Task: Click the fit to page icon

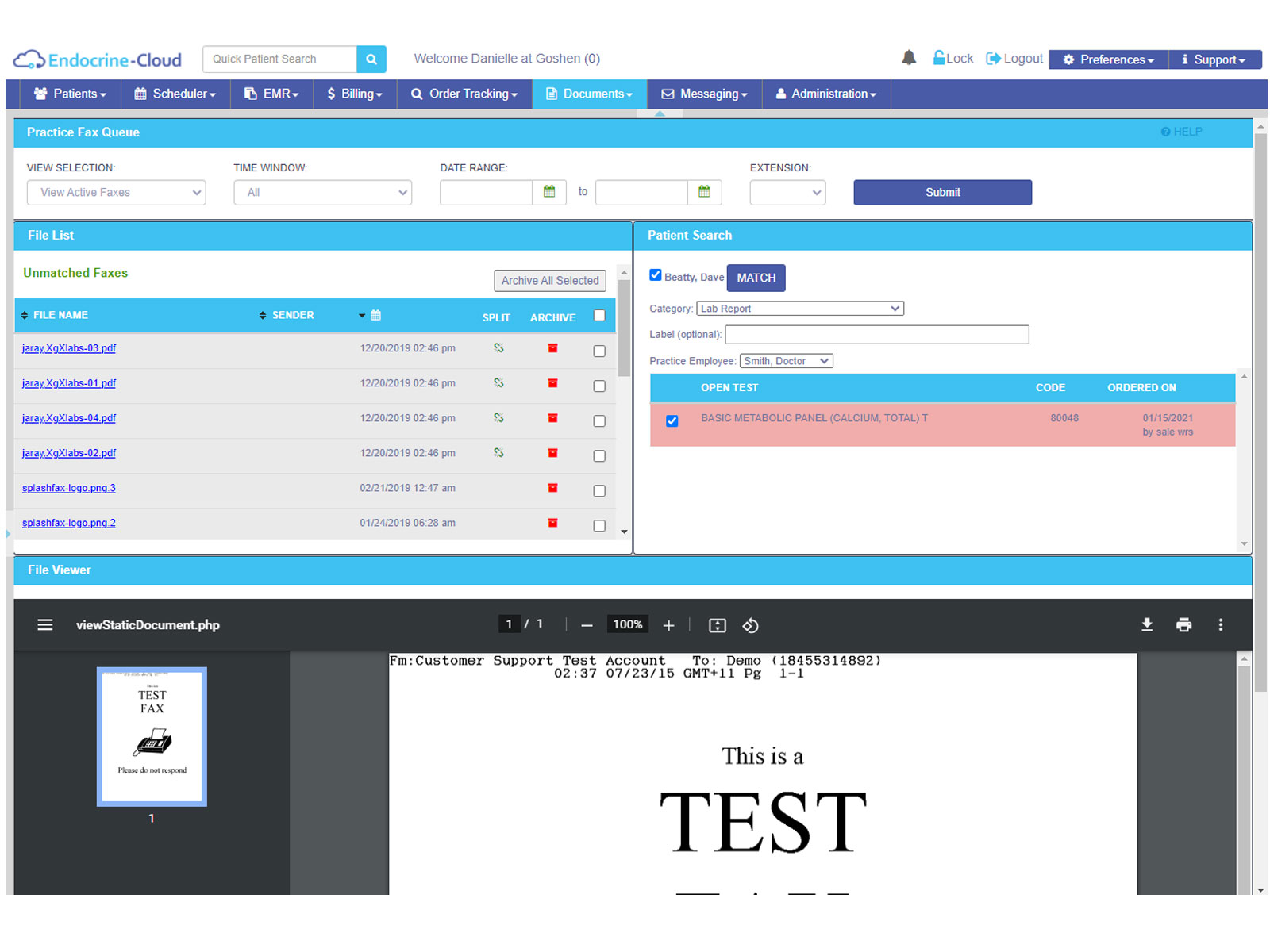Action: point(718,625)
